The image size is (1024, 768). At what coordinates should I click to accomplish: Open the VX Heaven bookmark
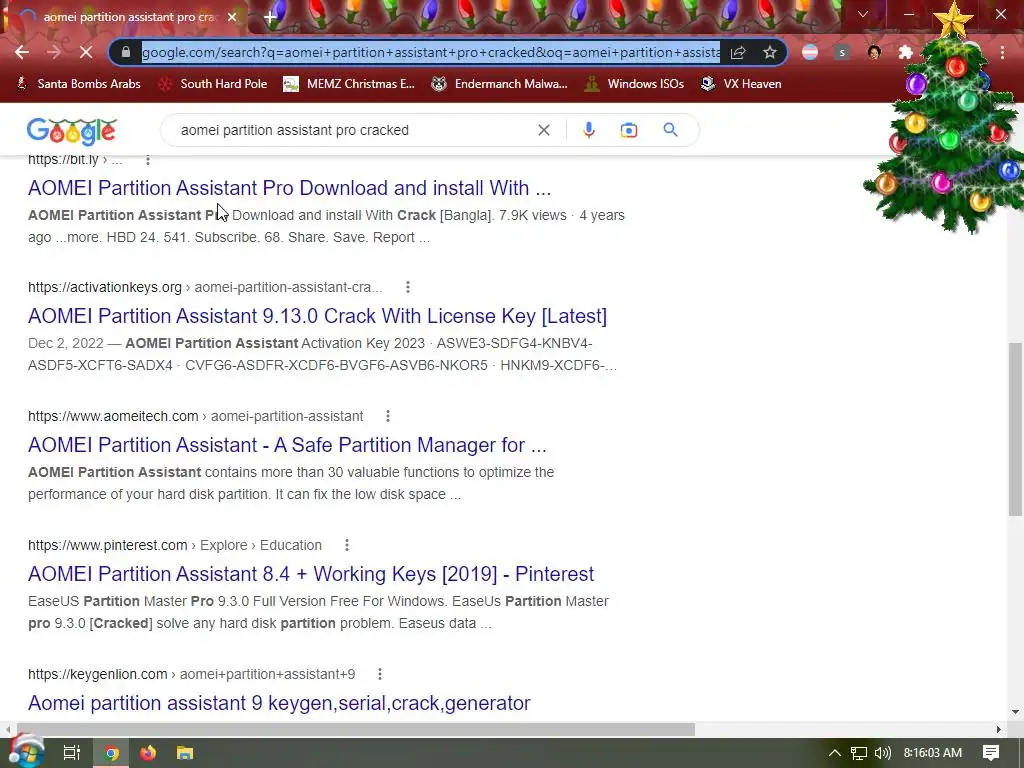[741, 84]
